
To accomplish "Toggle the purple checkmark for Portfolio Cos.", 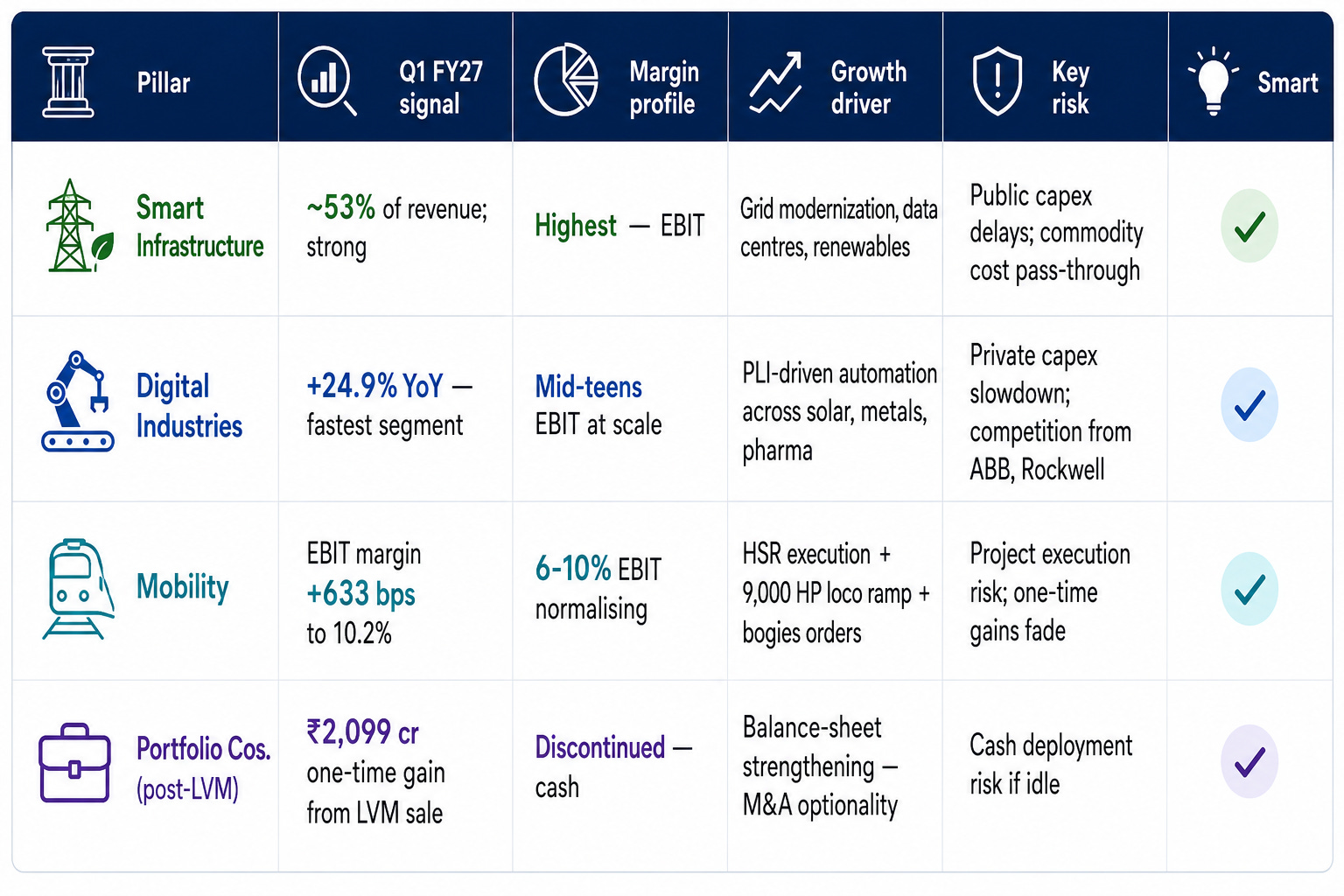I will (1249, 761).
